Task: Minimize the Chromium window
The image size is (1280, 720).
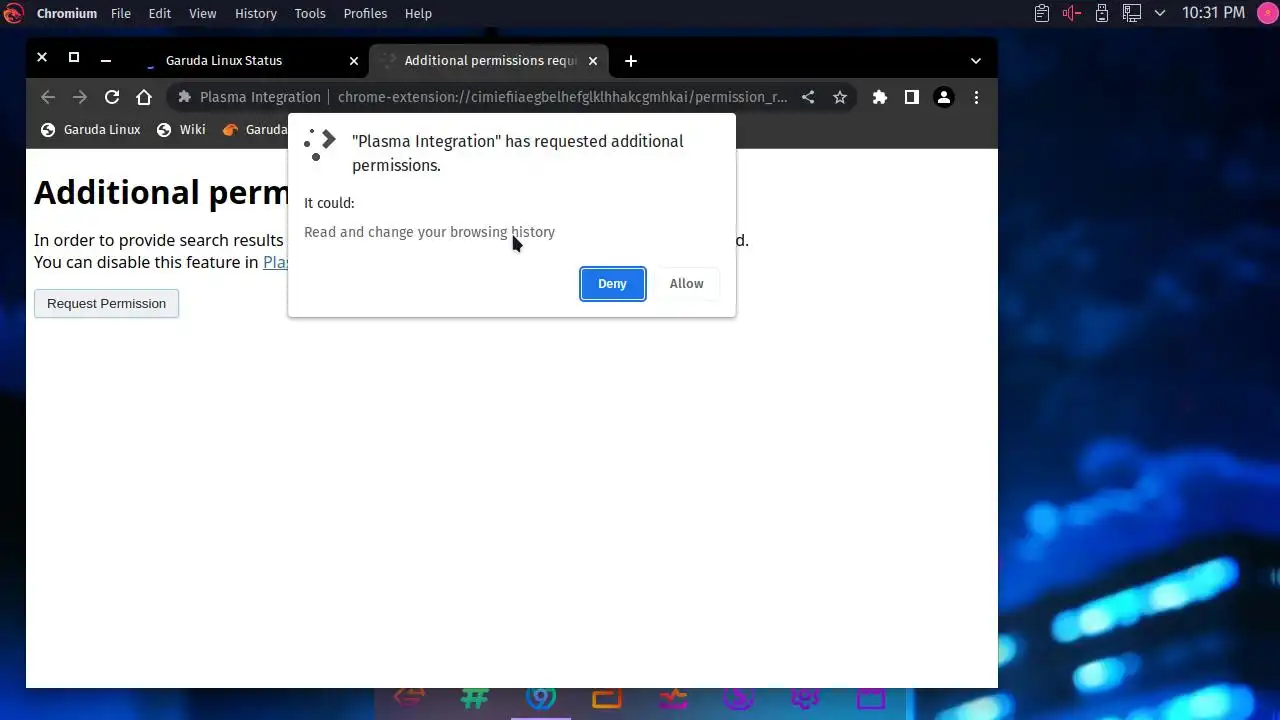Action: pyautogui.click(x=105, y=60)
